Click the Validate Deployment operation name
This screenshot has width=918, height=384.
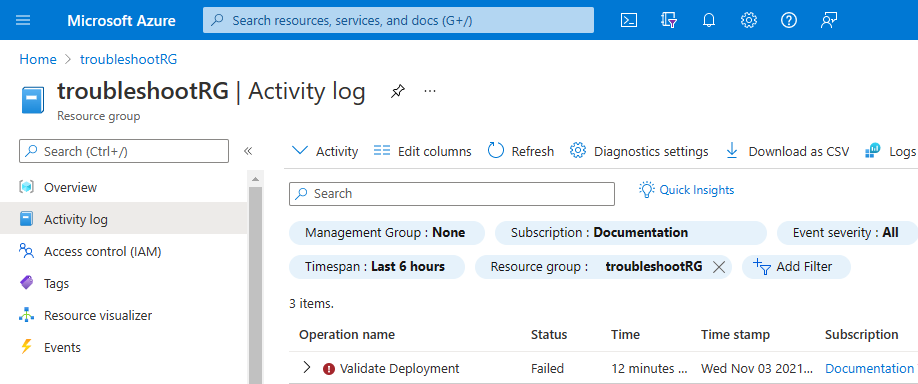(400, 369)
